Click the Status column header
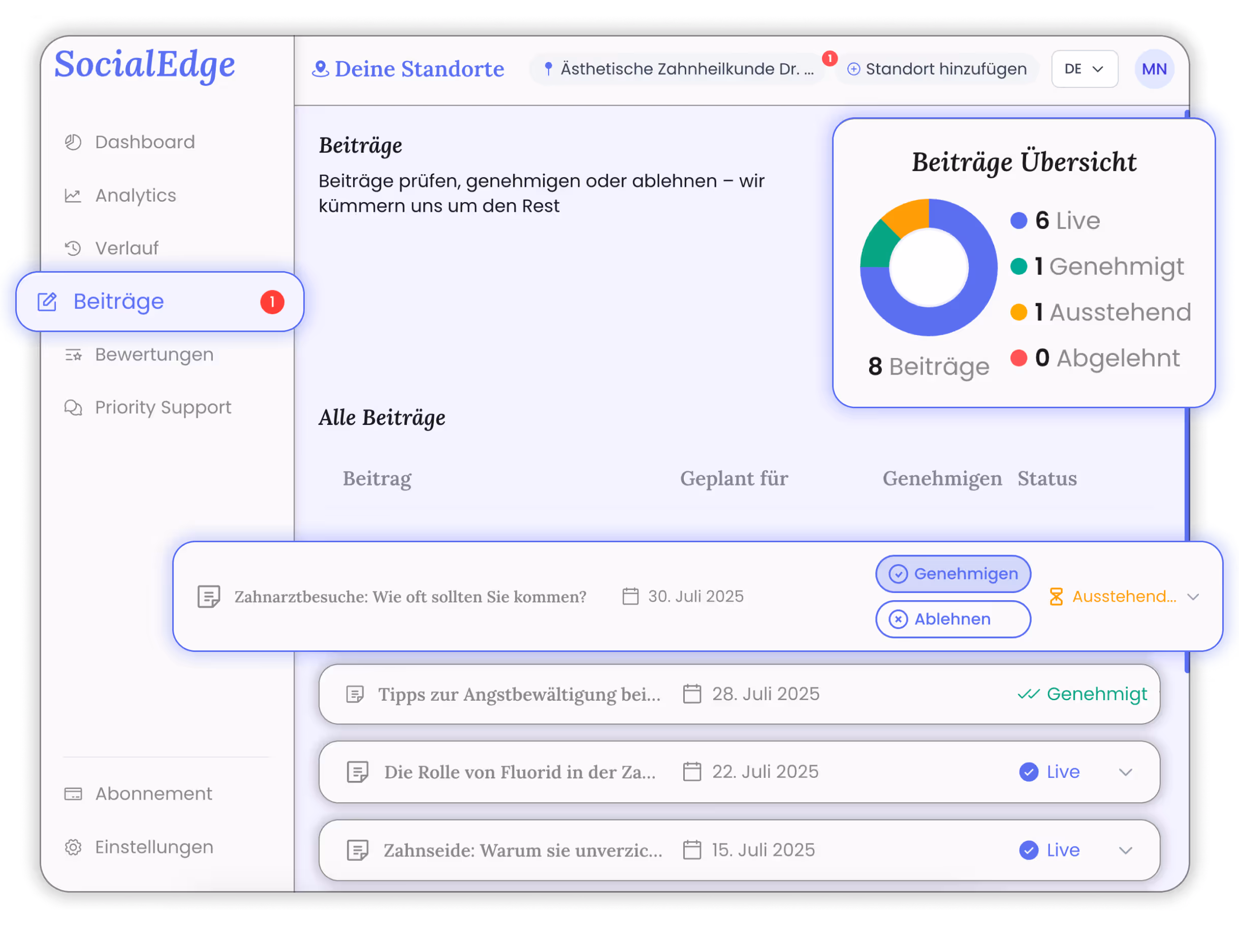Screen dimensions: 1239x952 [1047, 479]
